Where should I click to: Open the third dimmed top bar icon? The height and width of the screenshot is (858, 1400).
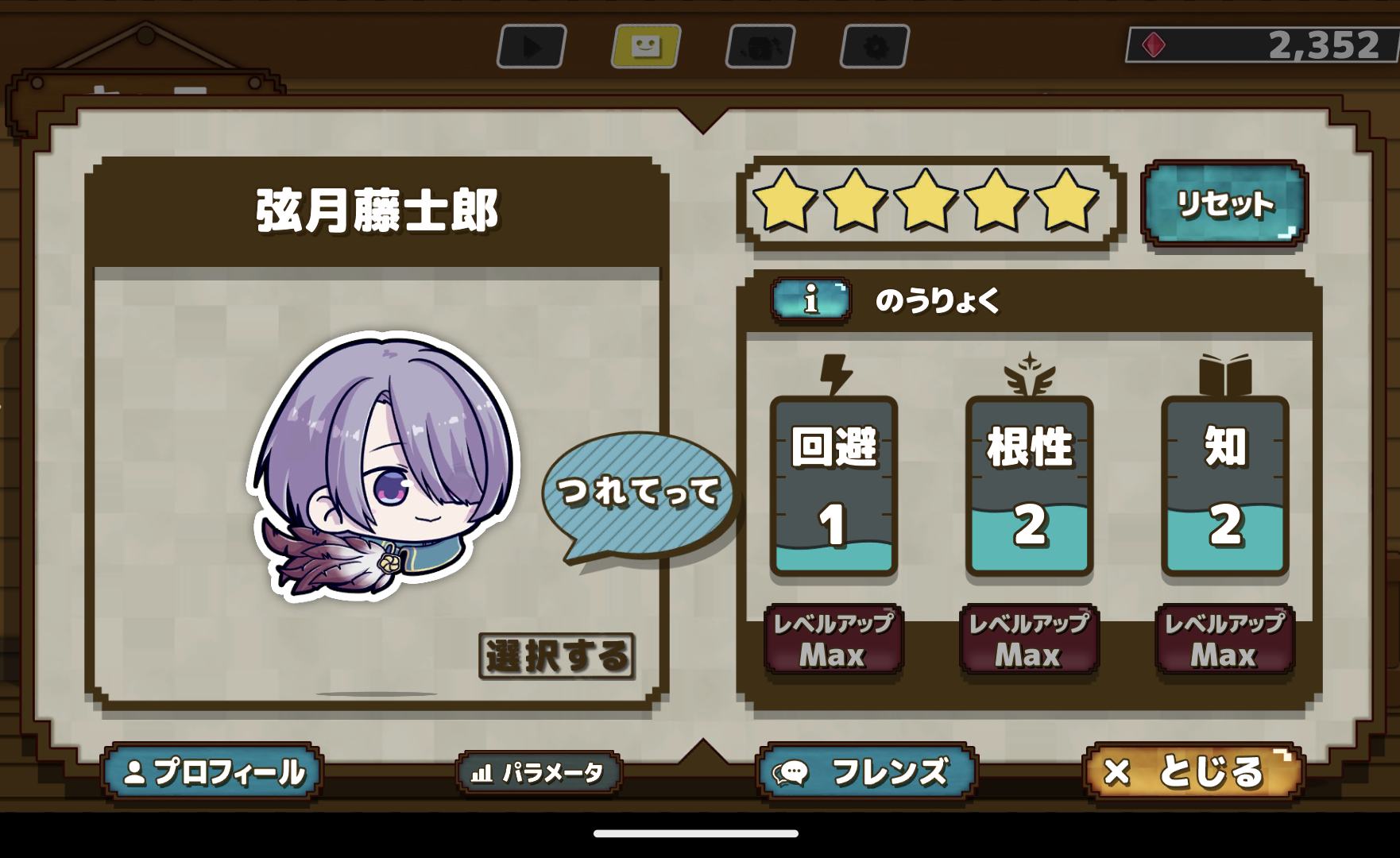point(760,47)
